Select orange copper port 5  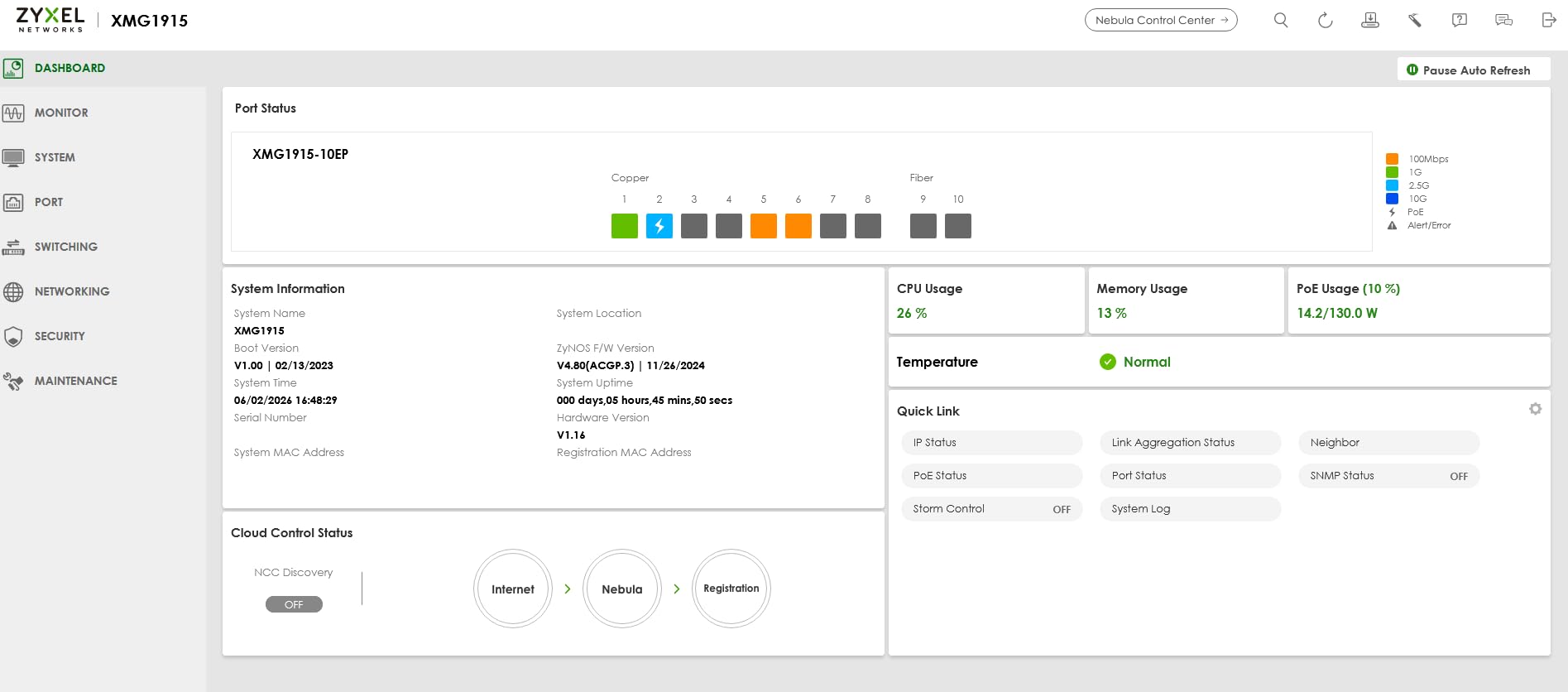[764, 226]
